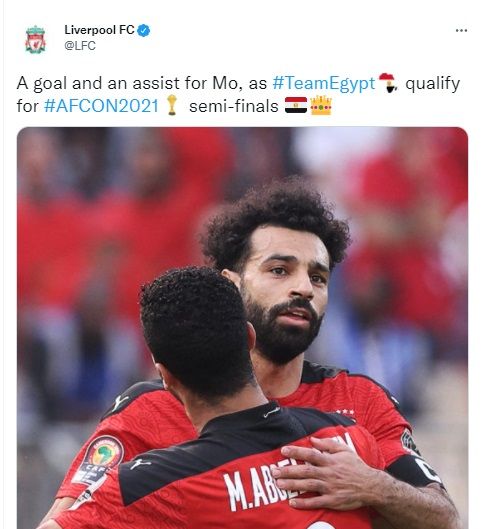This screenshot has width=482, height=529.
Task: Open the Liverpool FC crest avatar
Action: (x=35, y=39)
